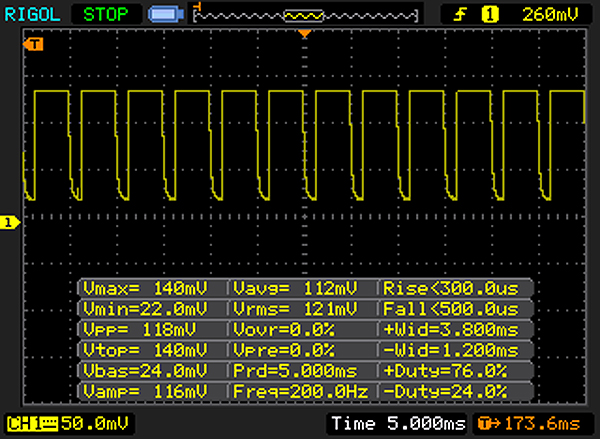Viewport: 600px width, 439px height.
Task: Click the Prd=5.000ms measurement
Action: point(295,371)
